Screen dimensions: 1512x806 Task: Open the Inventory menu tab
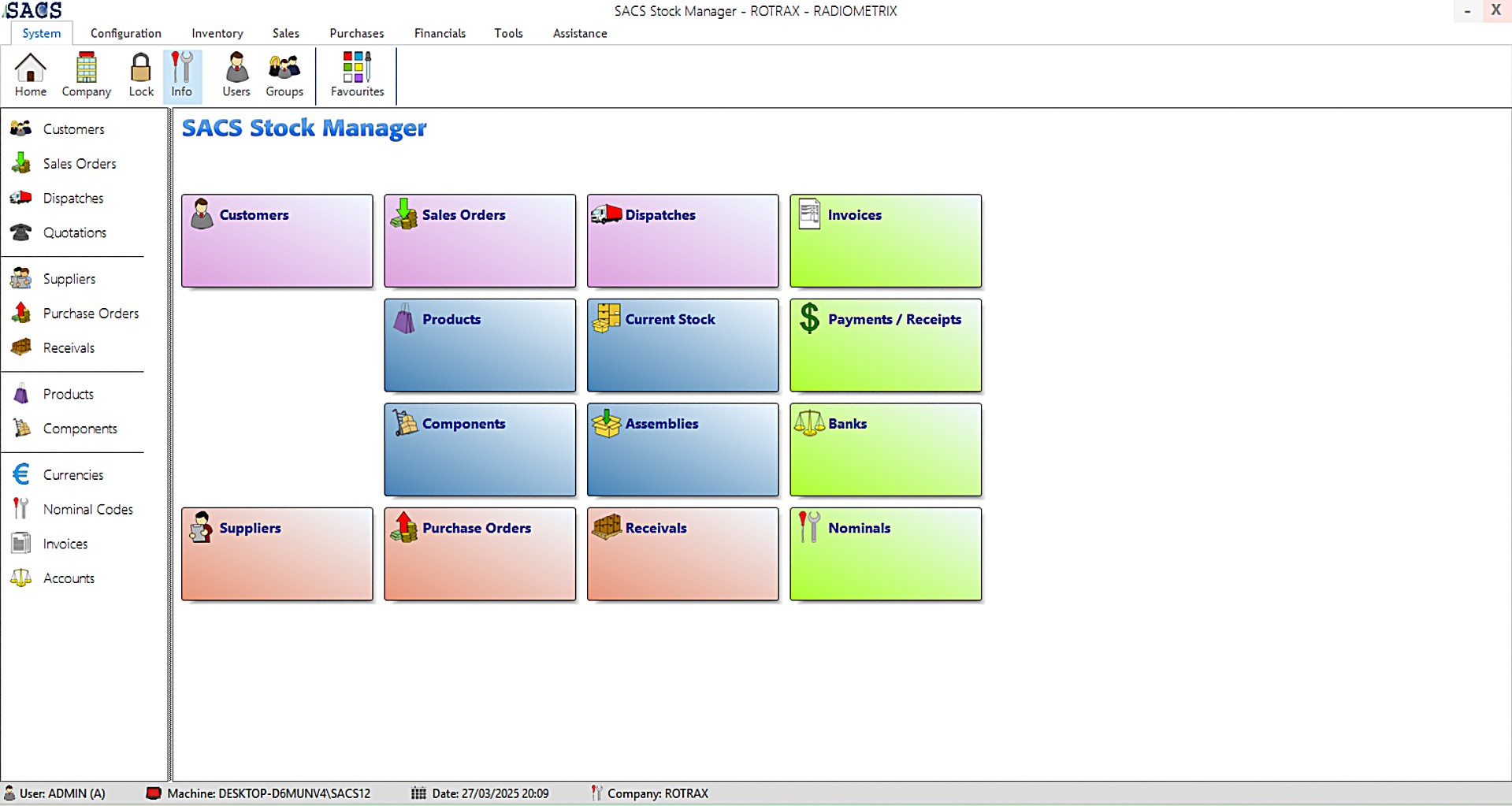[217, 33]
